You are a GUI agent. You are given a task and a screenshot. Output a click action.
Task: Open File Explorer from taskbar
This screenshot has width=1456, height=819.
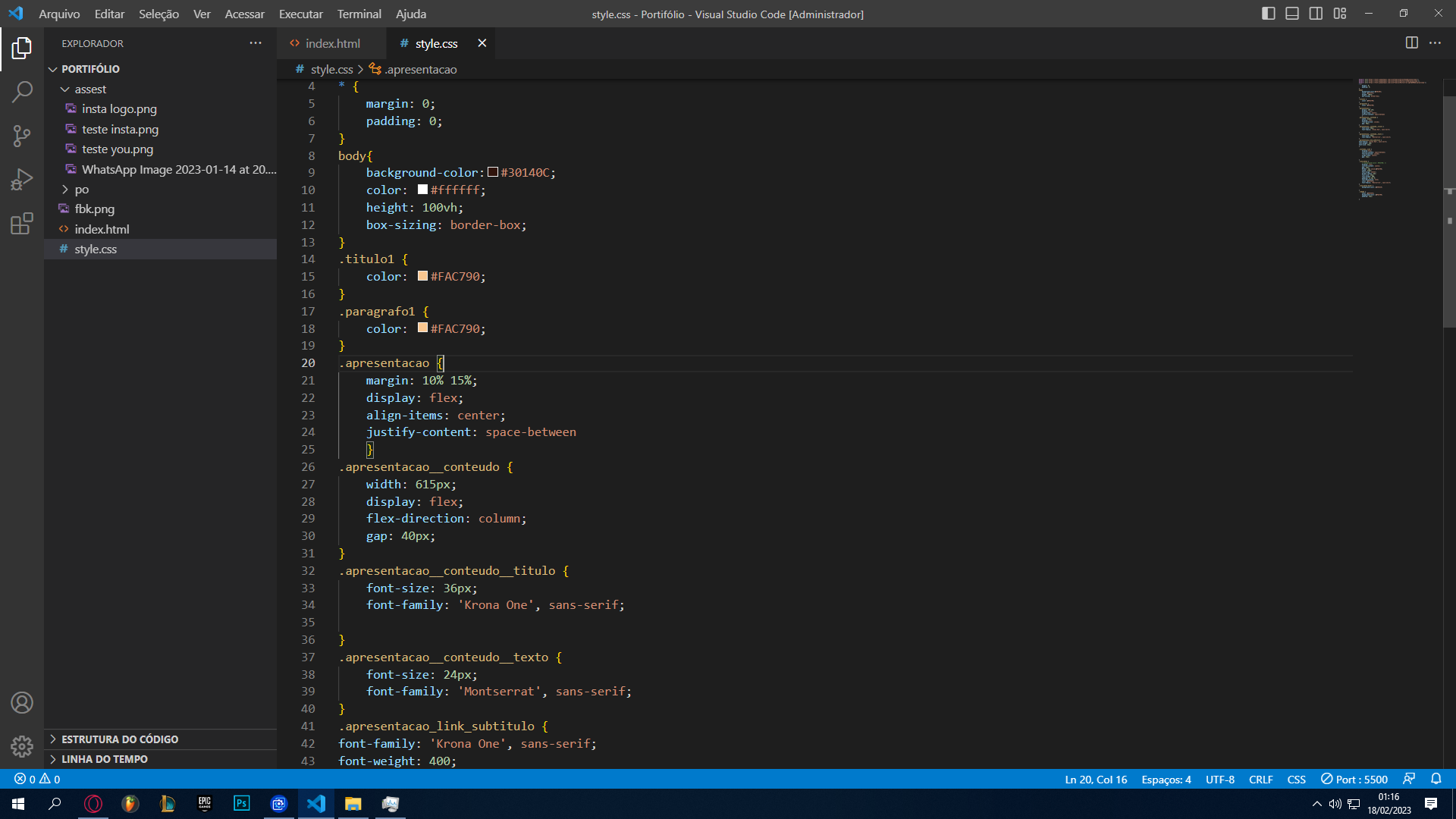point(353,804)
